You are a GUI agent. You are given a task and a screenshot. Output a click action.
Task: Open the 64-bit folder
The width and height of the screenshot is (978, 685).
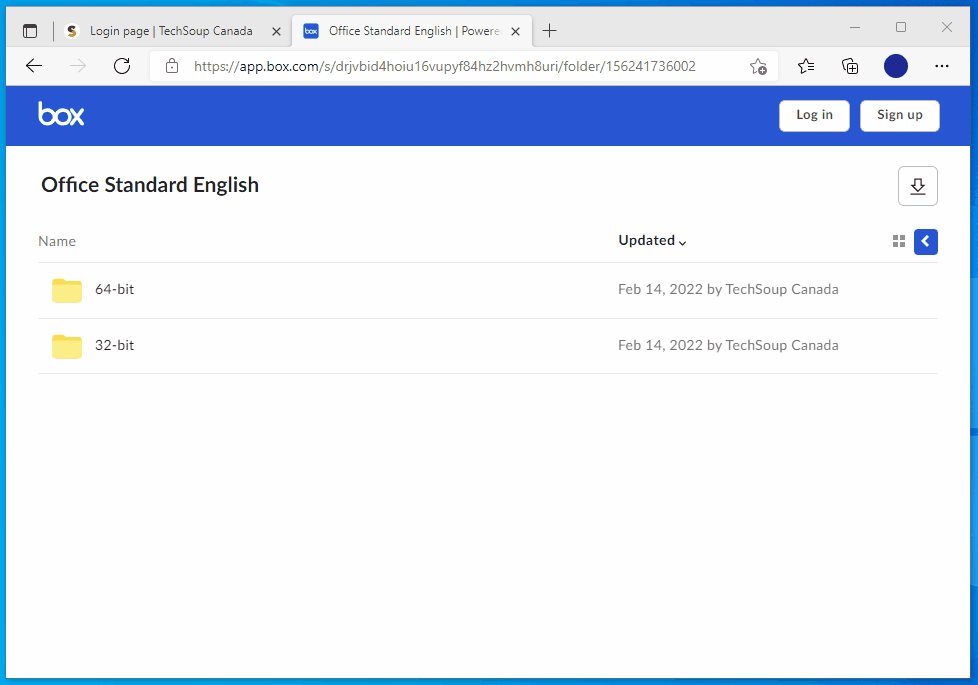(113, 289)
